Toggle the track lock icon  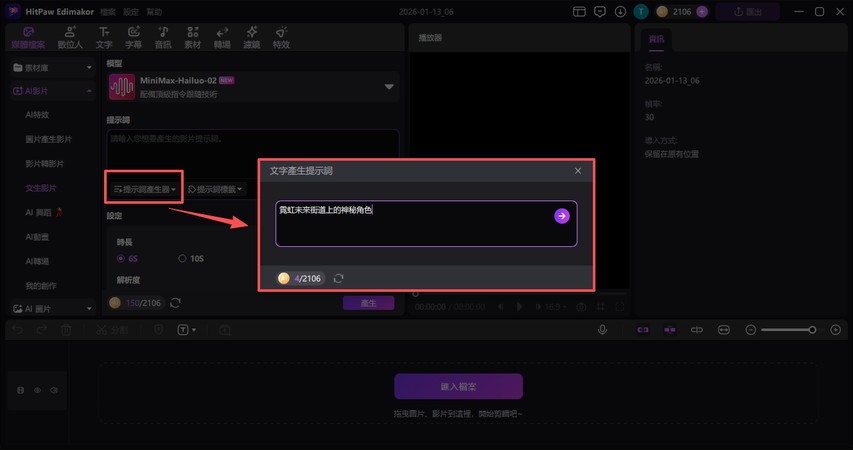coord(21,390)
